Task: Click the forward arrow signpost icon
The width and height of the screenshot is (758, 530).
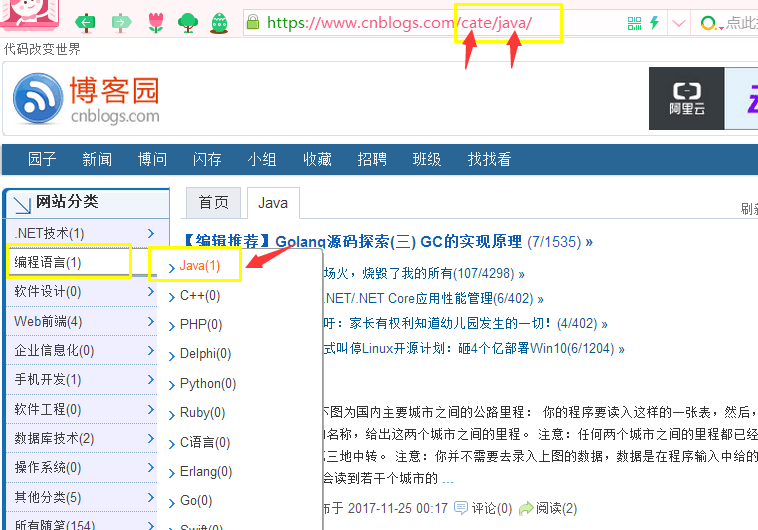Action: tap(121, 22)
